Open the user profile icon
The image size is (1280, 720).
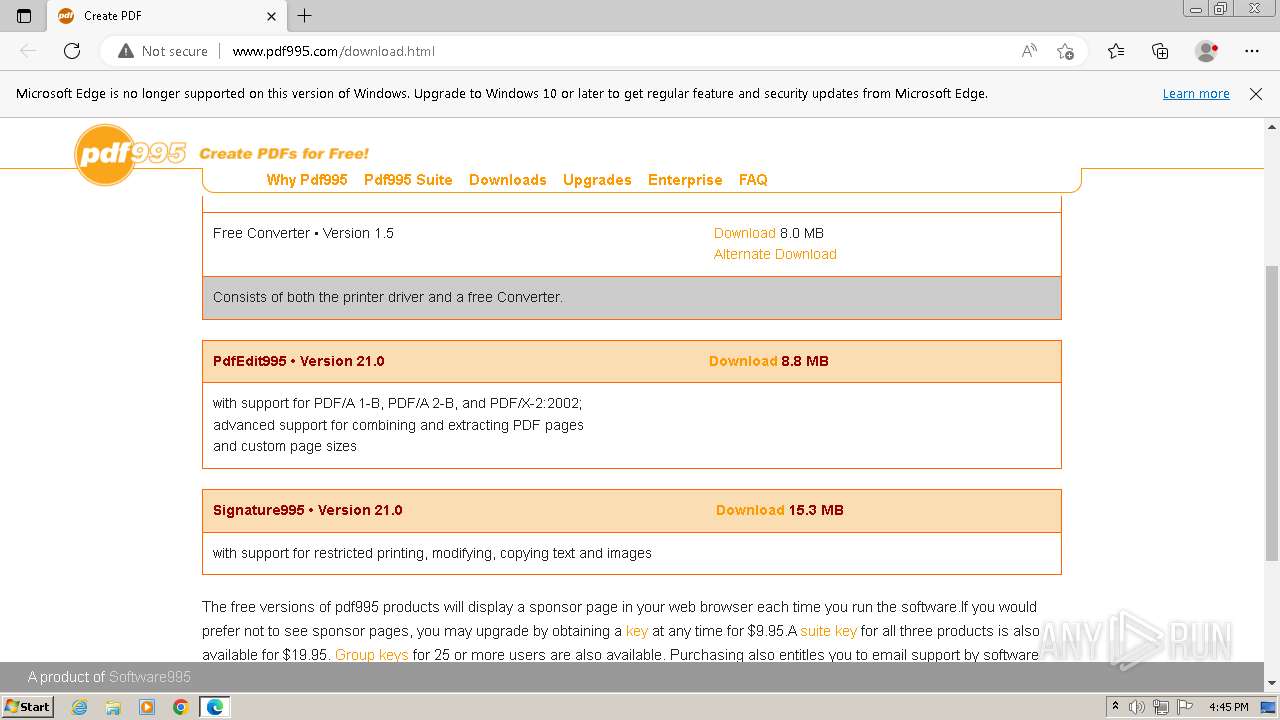pyautogui.click(x=1206, y=51)
